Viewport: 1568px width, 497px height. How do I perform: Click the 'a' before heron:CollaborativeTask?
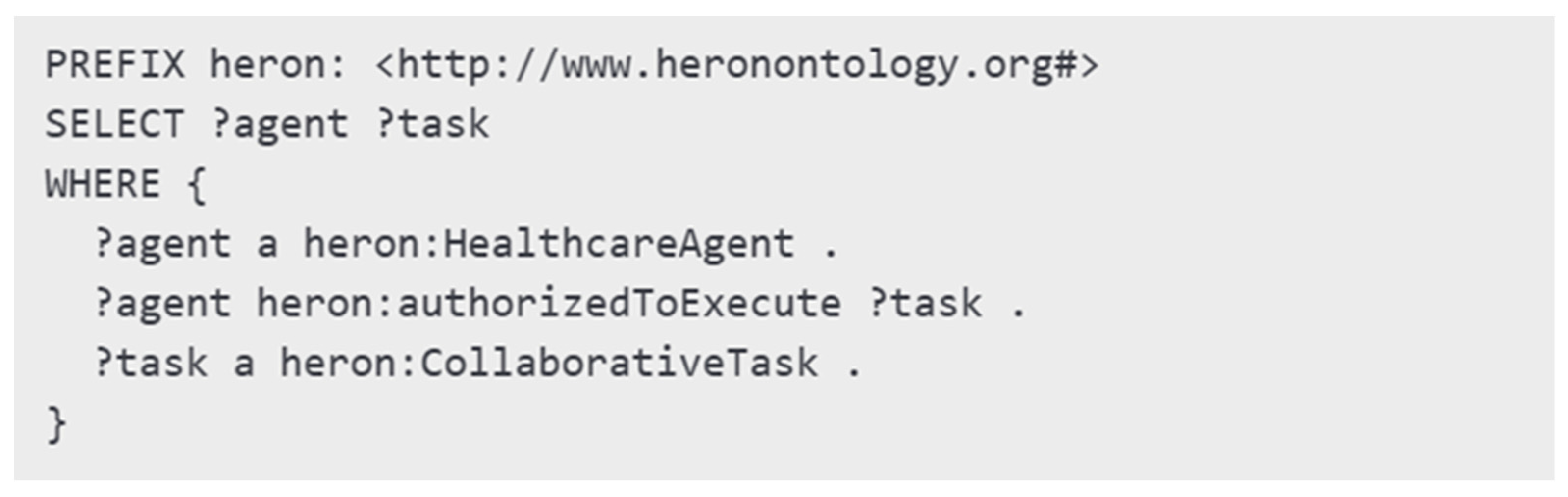[243, 366]
